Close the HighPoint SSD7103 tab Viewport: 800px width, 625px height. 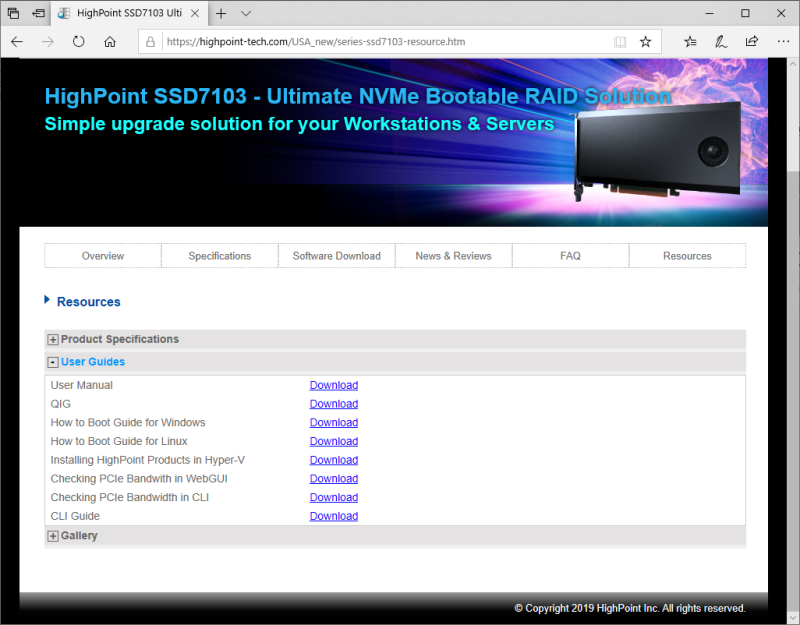pyautogui.click(x=195, y=13)
